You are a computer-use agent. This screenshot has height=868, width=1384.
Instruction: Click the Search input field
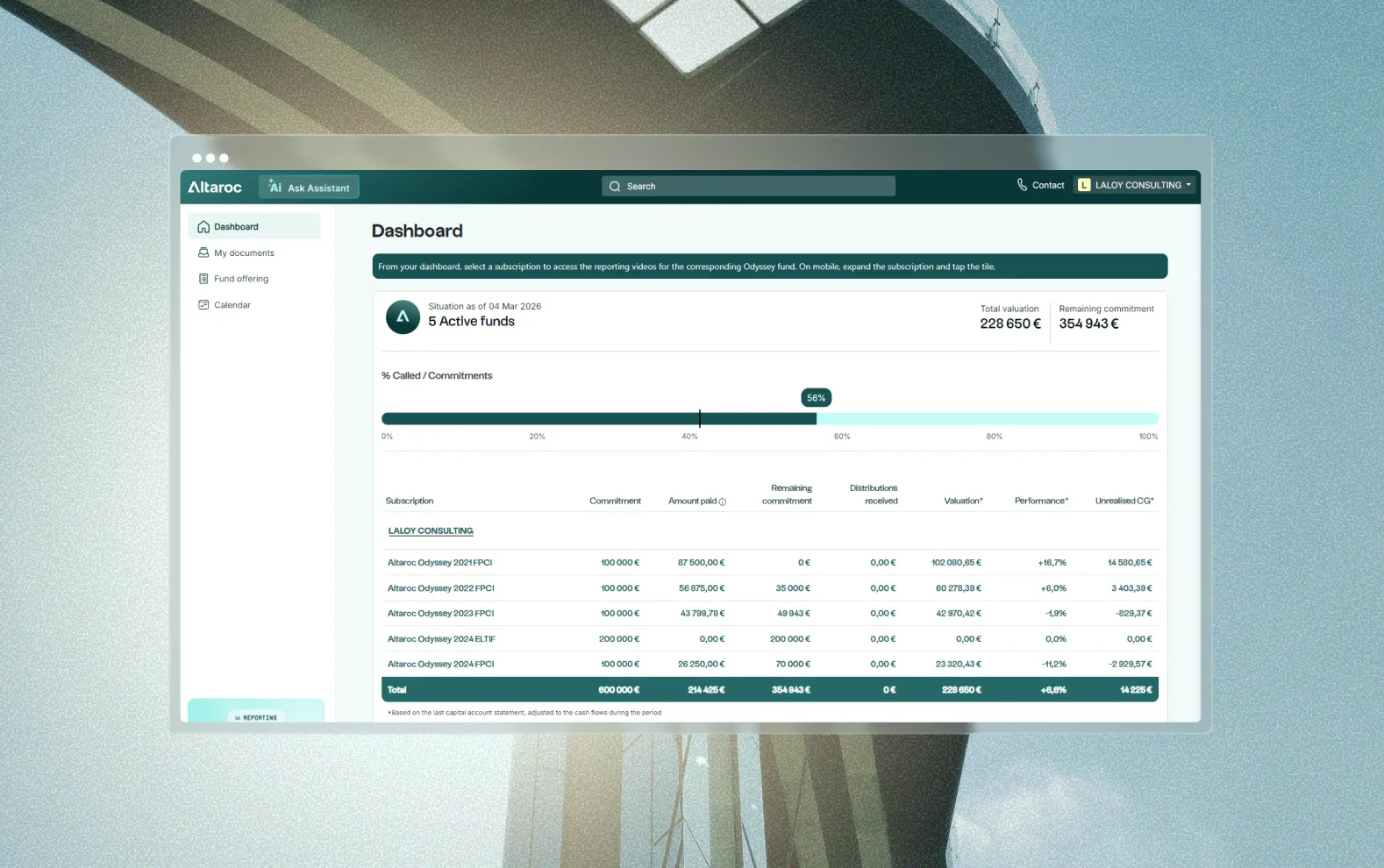pos(748,186)
